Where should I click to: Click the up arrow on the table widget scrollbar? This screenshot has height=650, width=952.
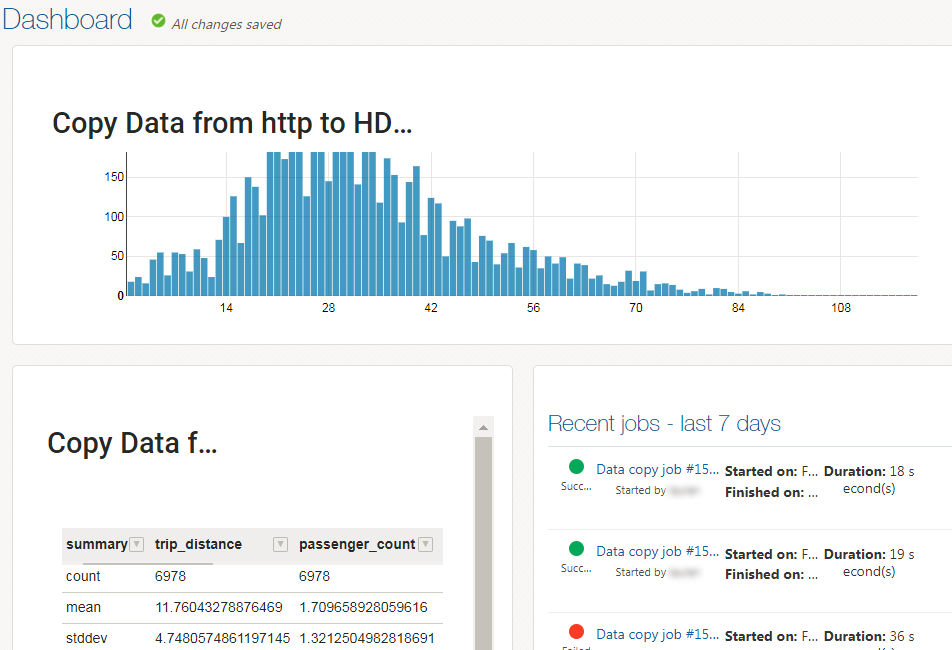coord(484,426)
